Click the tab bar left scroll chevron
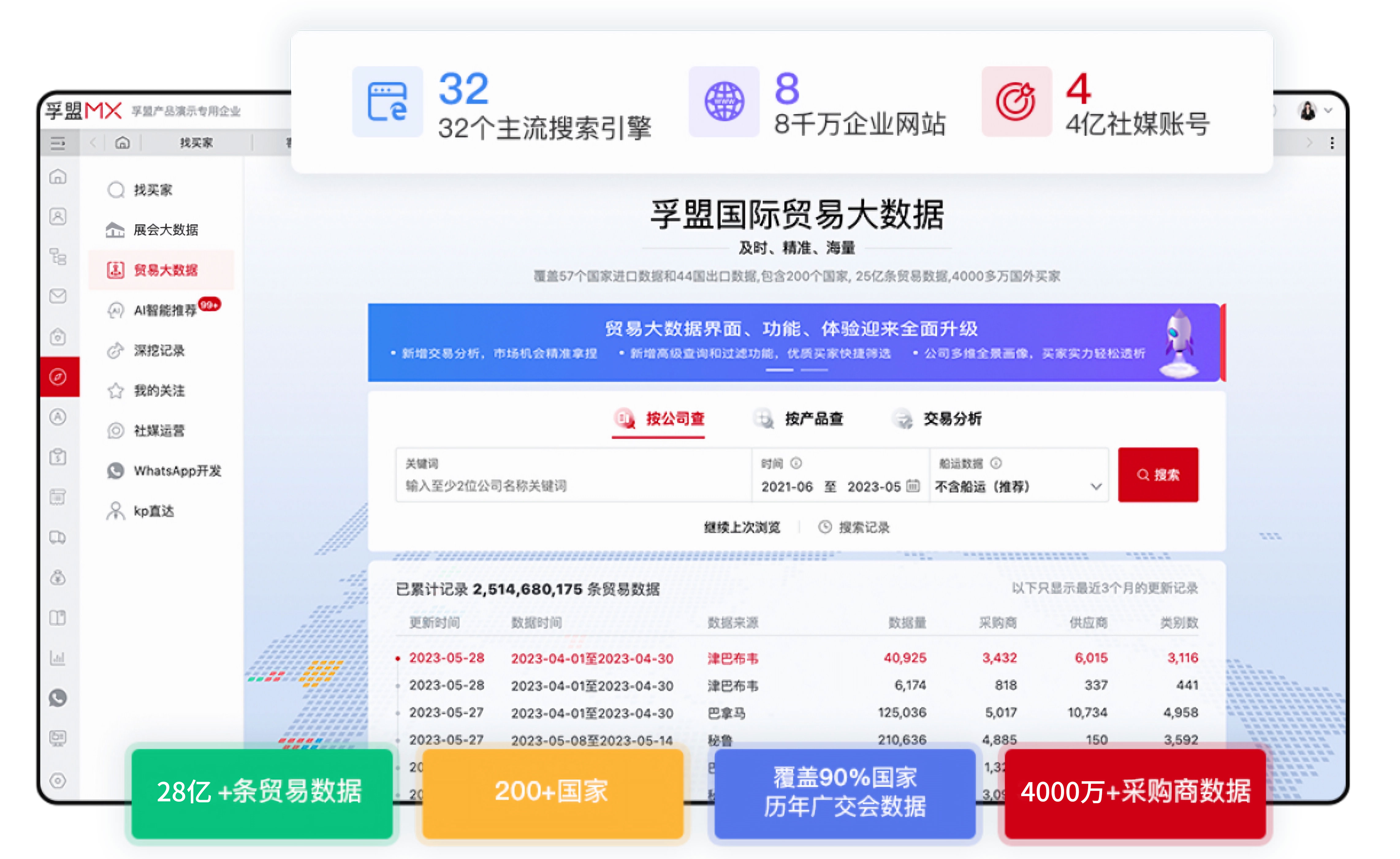 pos(94,142)
